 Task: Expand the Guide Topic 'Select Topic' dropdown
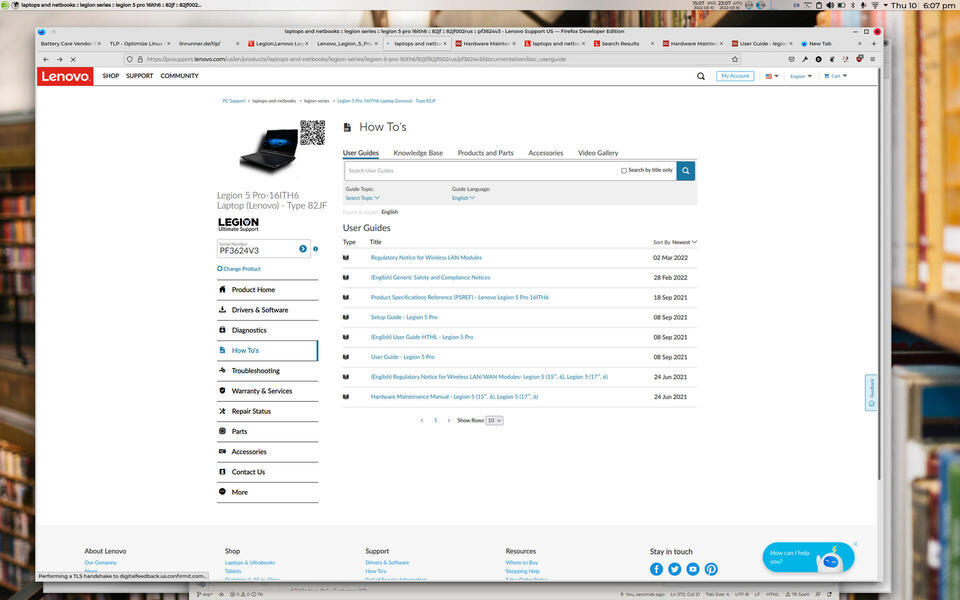362,198
